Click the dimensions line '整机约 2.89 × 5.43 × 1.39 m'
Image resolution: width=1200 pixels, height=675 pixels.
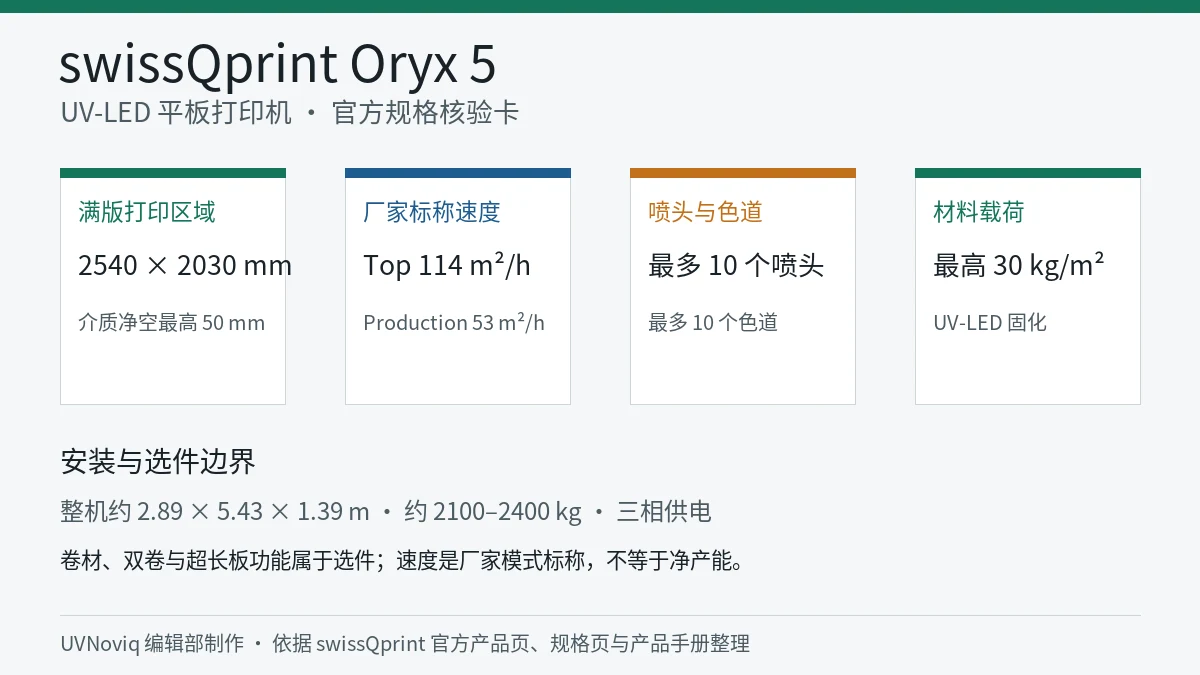215,512
